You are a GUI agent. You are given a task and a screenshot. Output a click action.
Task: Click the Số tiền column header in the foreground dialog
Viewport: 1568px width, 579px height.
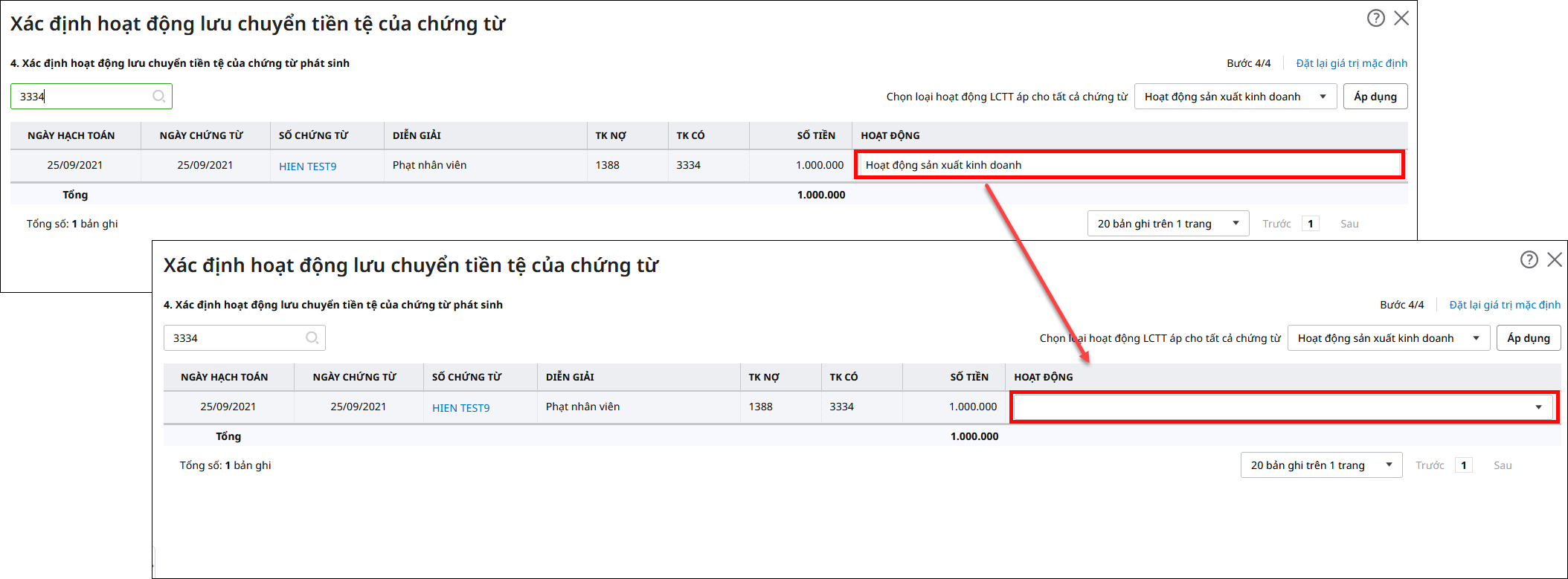pos(968,377)
